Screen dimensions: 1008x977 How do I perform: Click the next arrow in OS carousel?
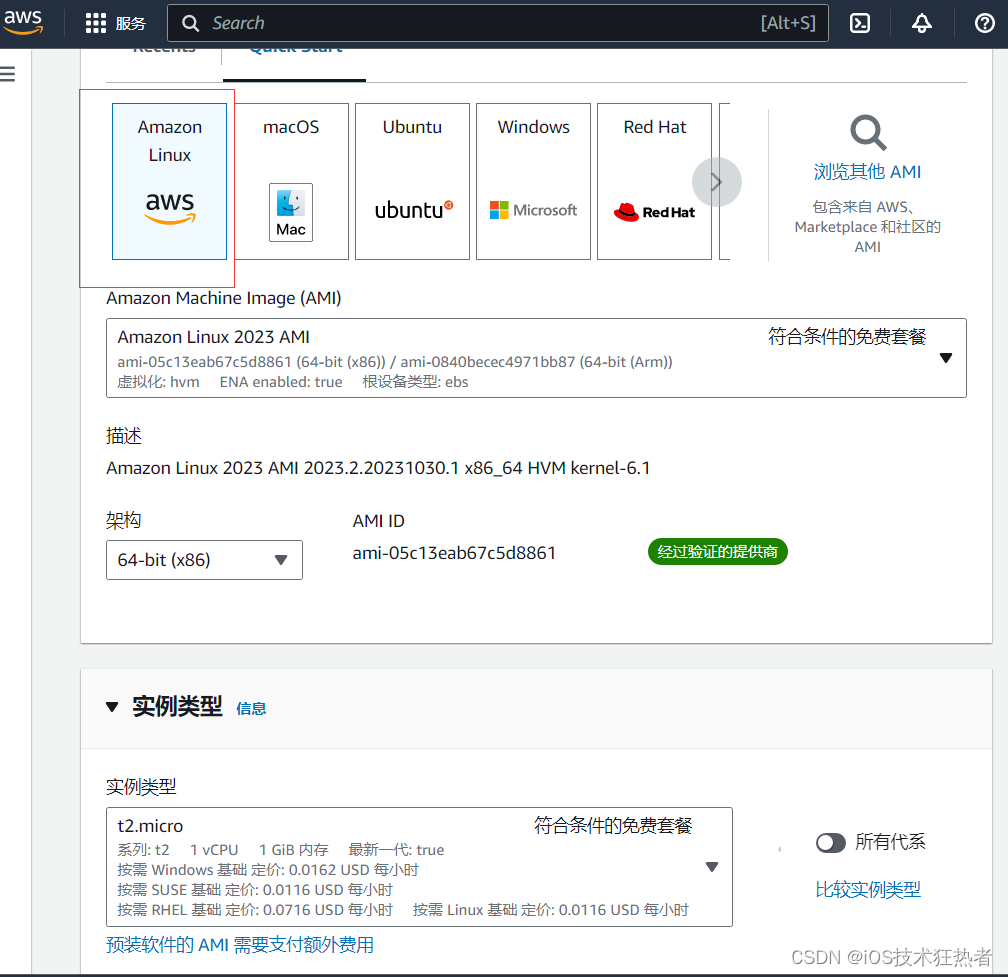717,182
